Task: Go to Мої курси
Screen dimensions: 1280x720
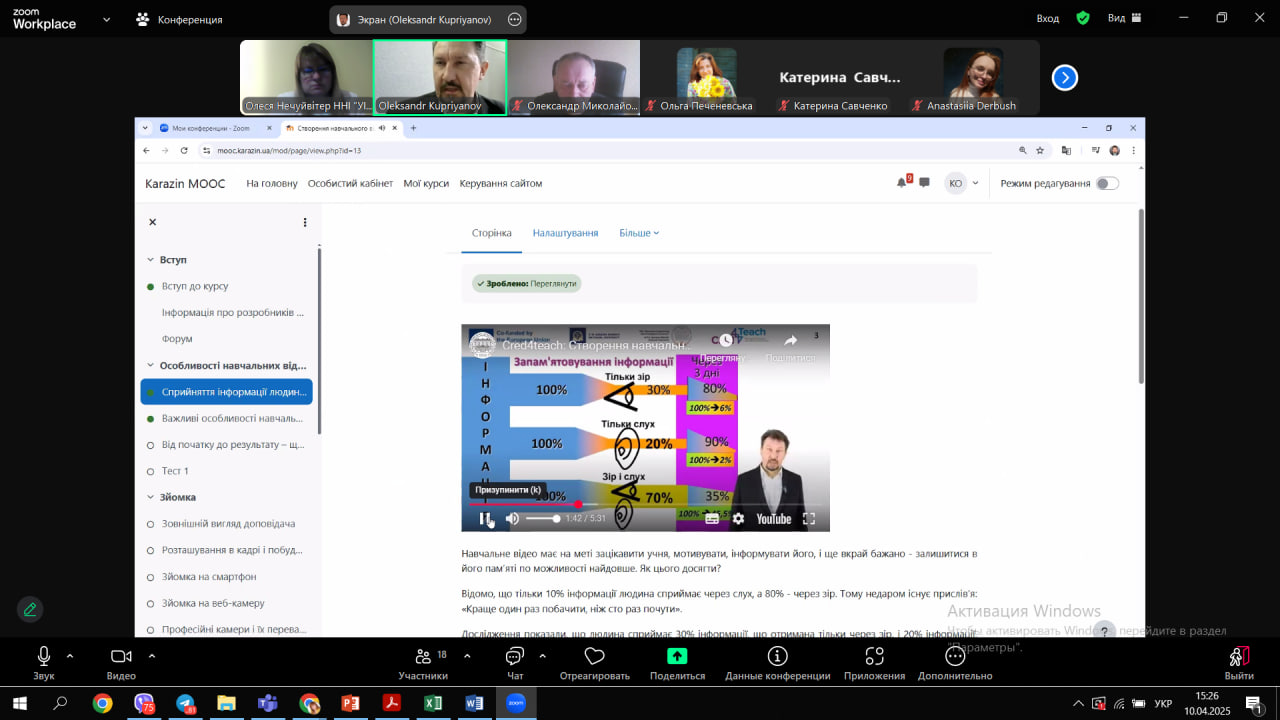Action: coord(426,183)
